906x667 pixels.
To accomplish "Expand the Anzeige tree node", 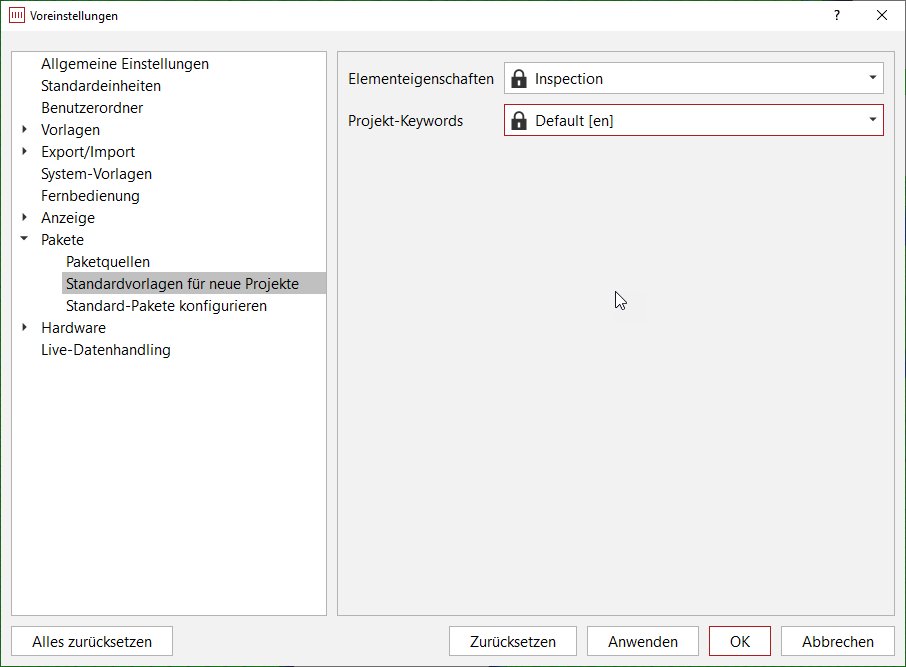I will tap(24, 217).
